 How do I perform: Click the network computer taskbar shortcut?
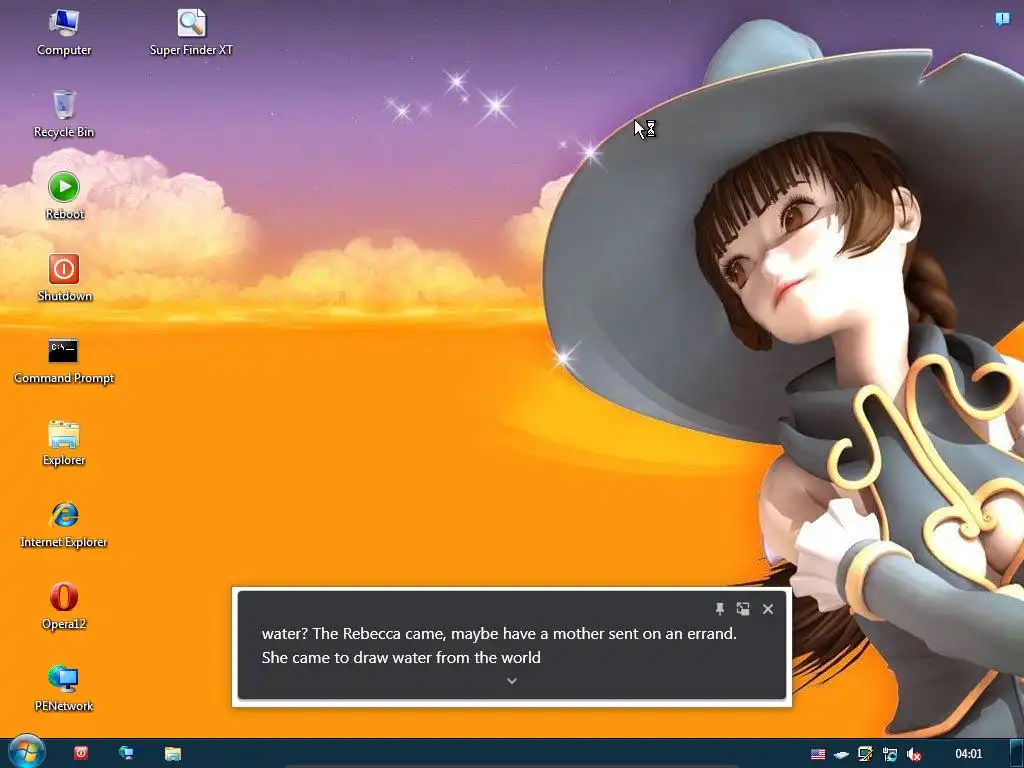126,753
